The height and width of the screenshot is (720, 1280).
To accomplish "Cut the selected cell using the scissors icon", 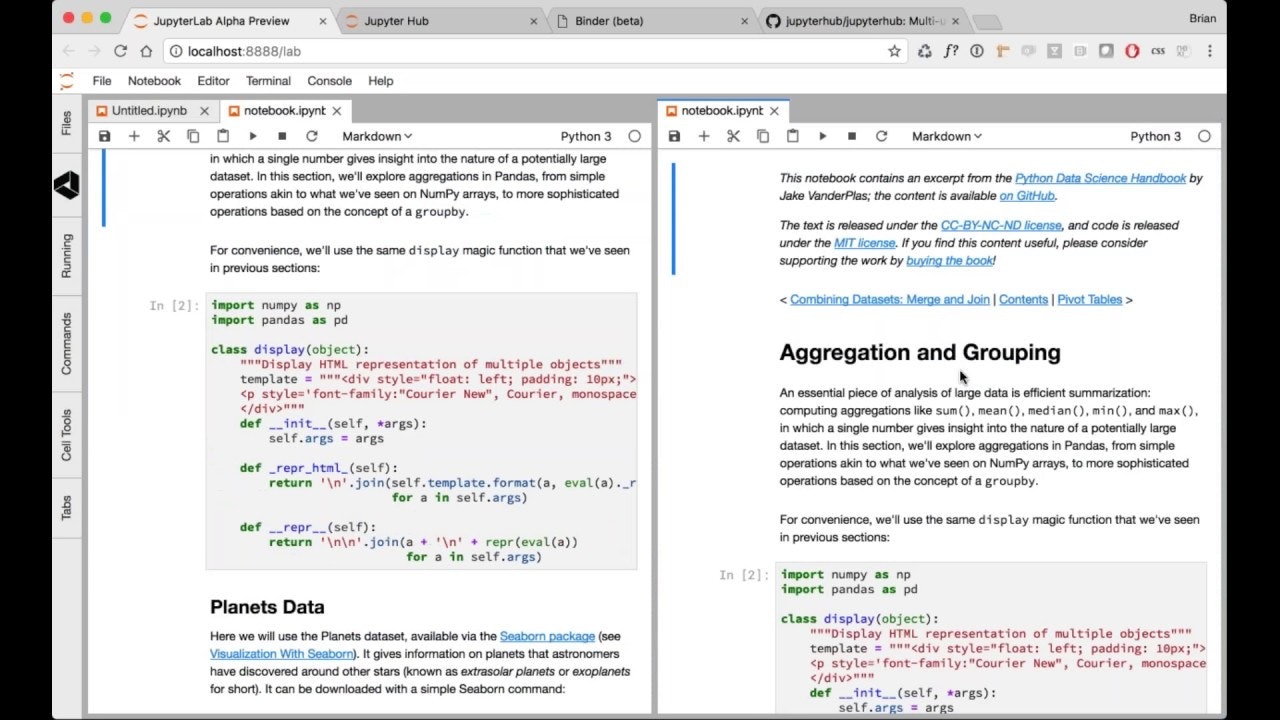I will coord(163,135).
